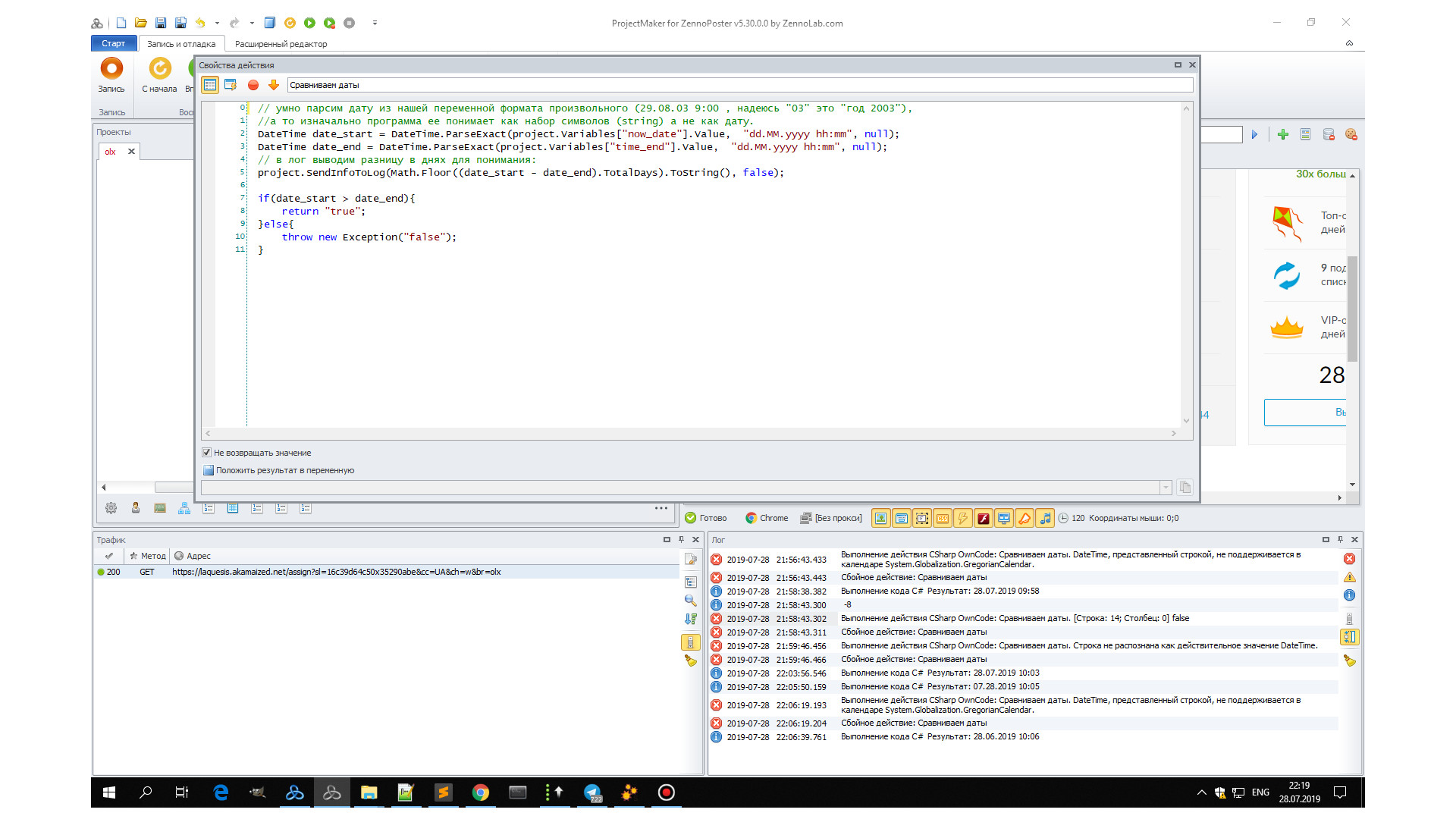Toggle image loading icon in status bar
The width and height of the screenshot is (1456, 819).
[x=880, y=519]
